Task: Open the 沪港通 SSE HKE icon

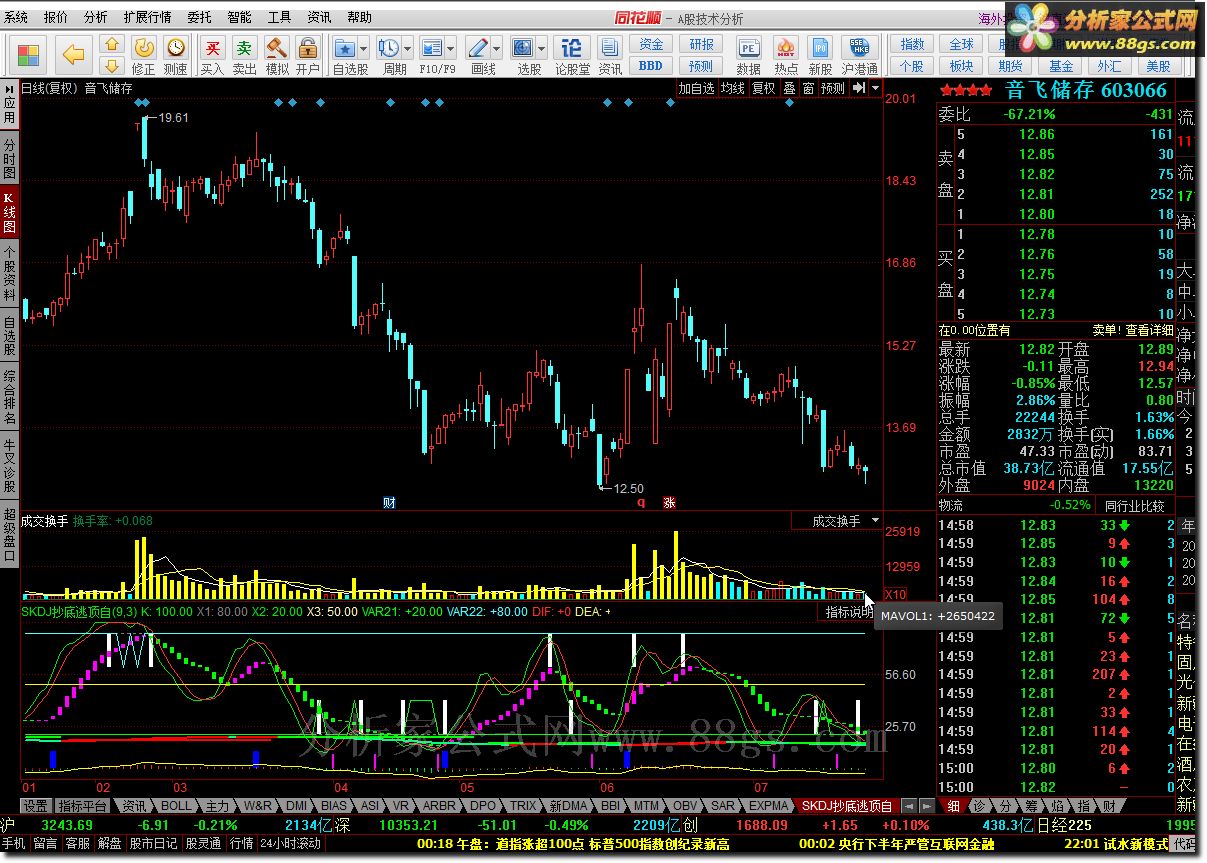Action: point(860,47)
